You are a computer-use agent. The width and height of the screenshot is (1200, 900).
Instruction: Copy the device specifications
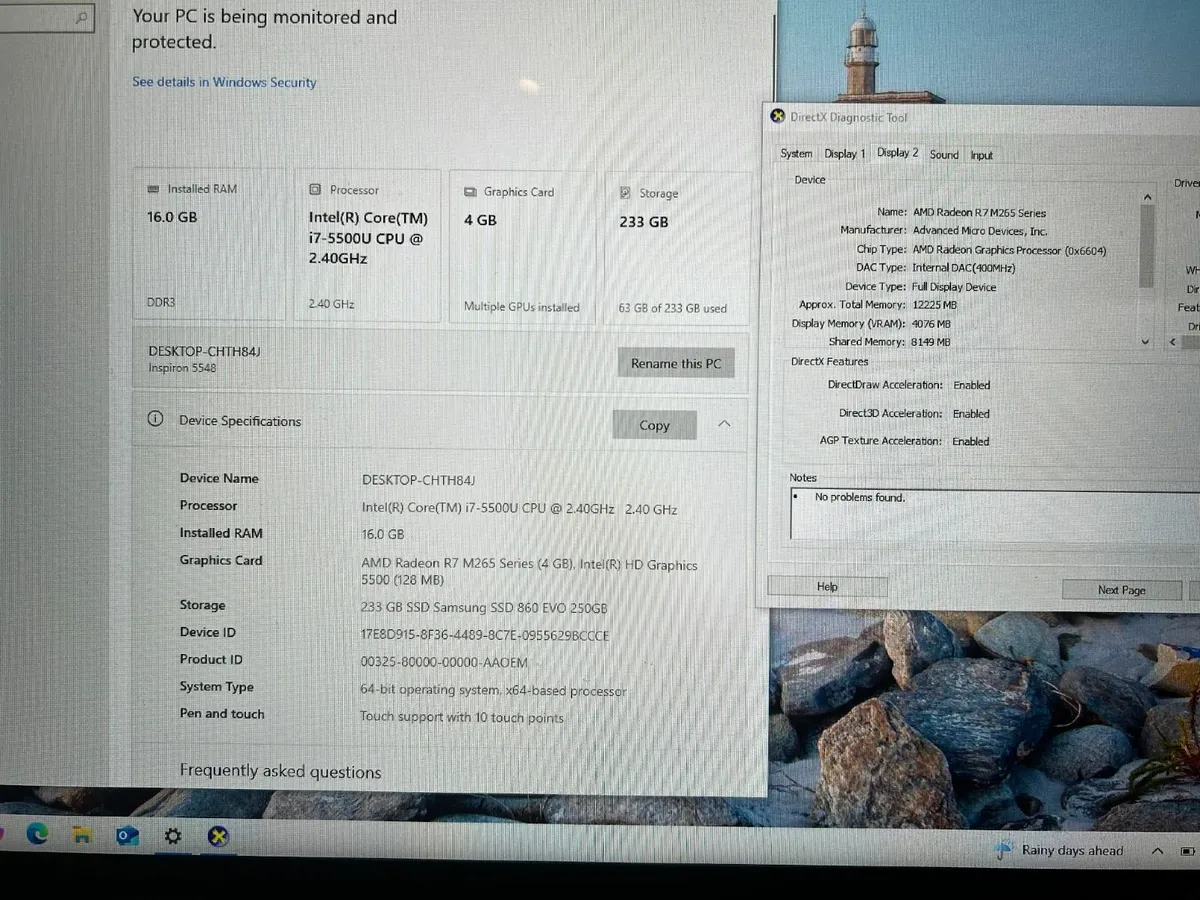point(654,425)
